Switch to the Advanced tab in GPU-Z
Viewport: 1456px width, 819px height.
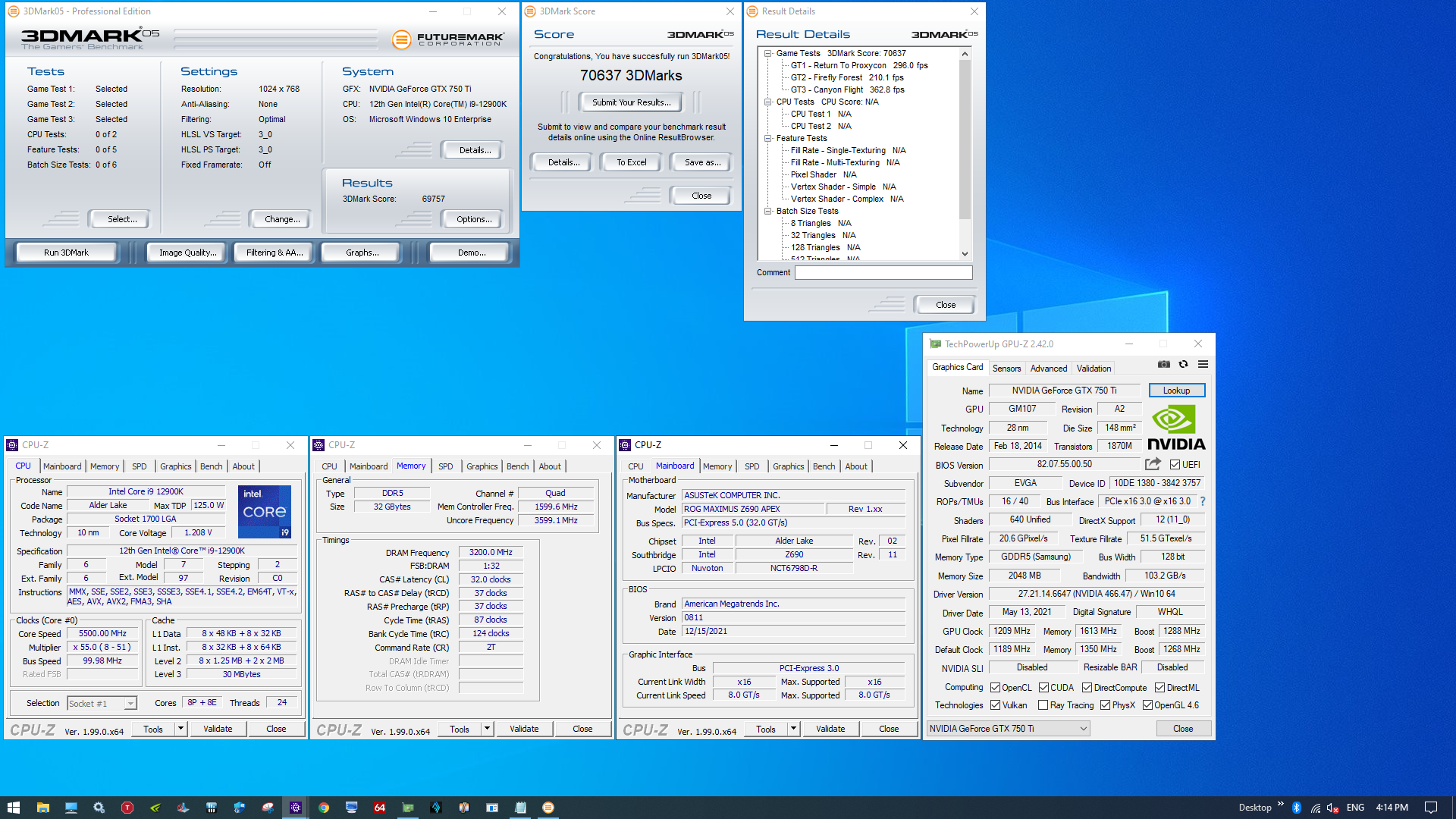[1049, 369]
